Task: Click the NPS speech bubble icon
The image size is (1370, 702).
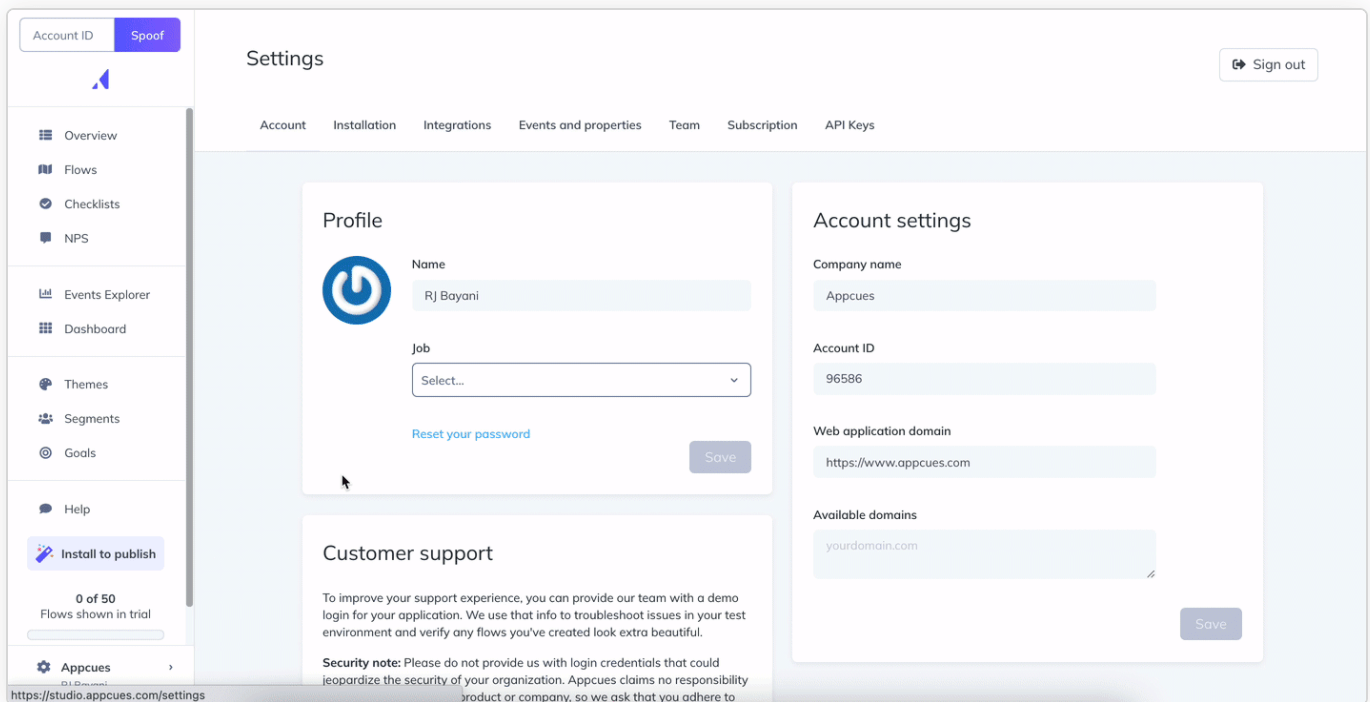Action: tap(45, 238)
